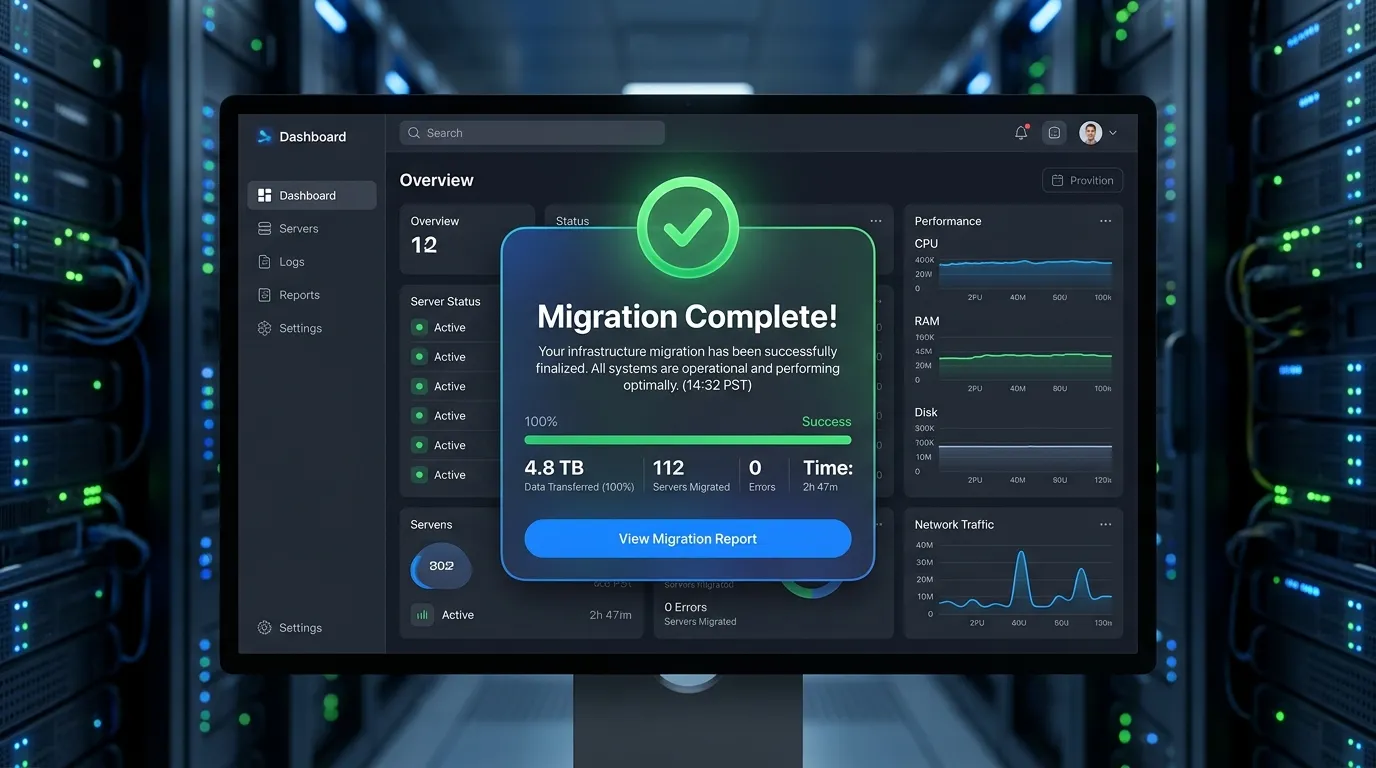The height and width of the screenshot is (768, 1376).
Task: Click the Overview page heading
Action: point(436,180)
